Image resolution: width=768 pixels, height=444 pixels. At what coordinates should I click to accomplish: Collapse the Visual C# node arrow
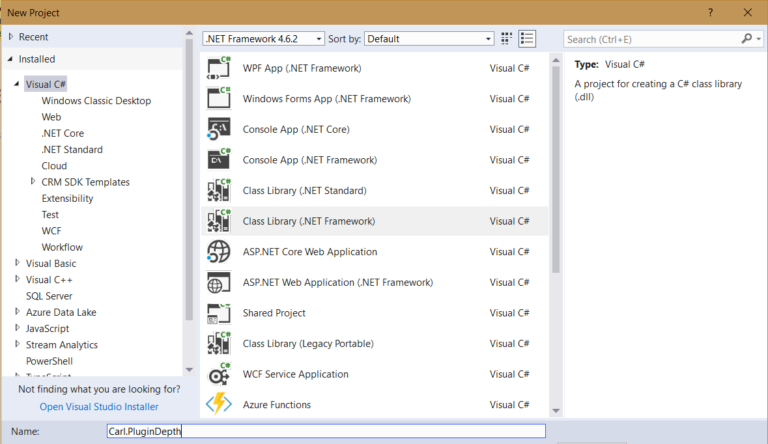17,84
